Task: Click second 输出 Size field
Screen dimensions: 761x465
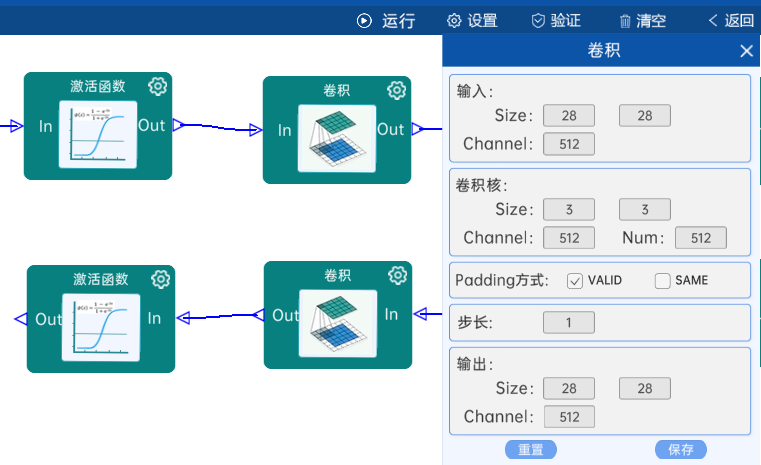Action: coord(645,388)
